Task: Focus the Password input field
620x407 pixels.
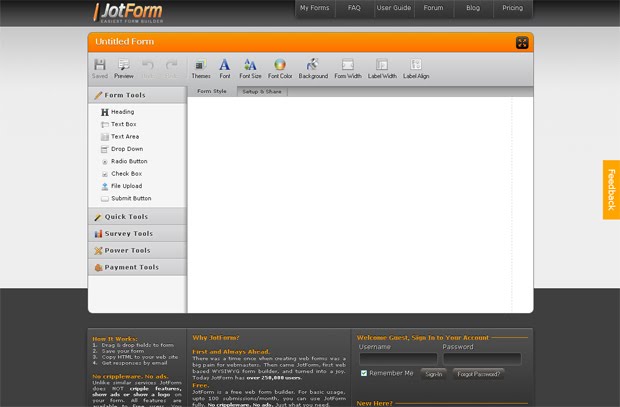Action: click(482, 359)
